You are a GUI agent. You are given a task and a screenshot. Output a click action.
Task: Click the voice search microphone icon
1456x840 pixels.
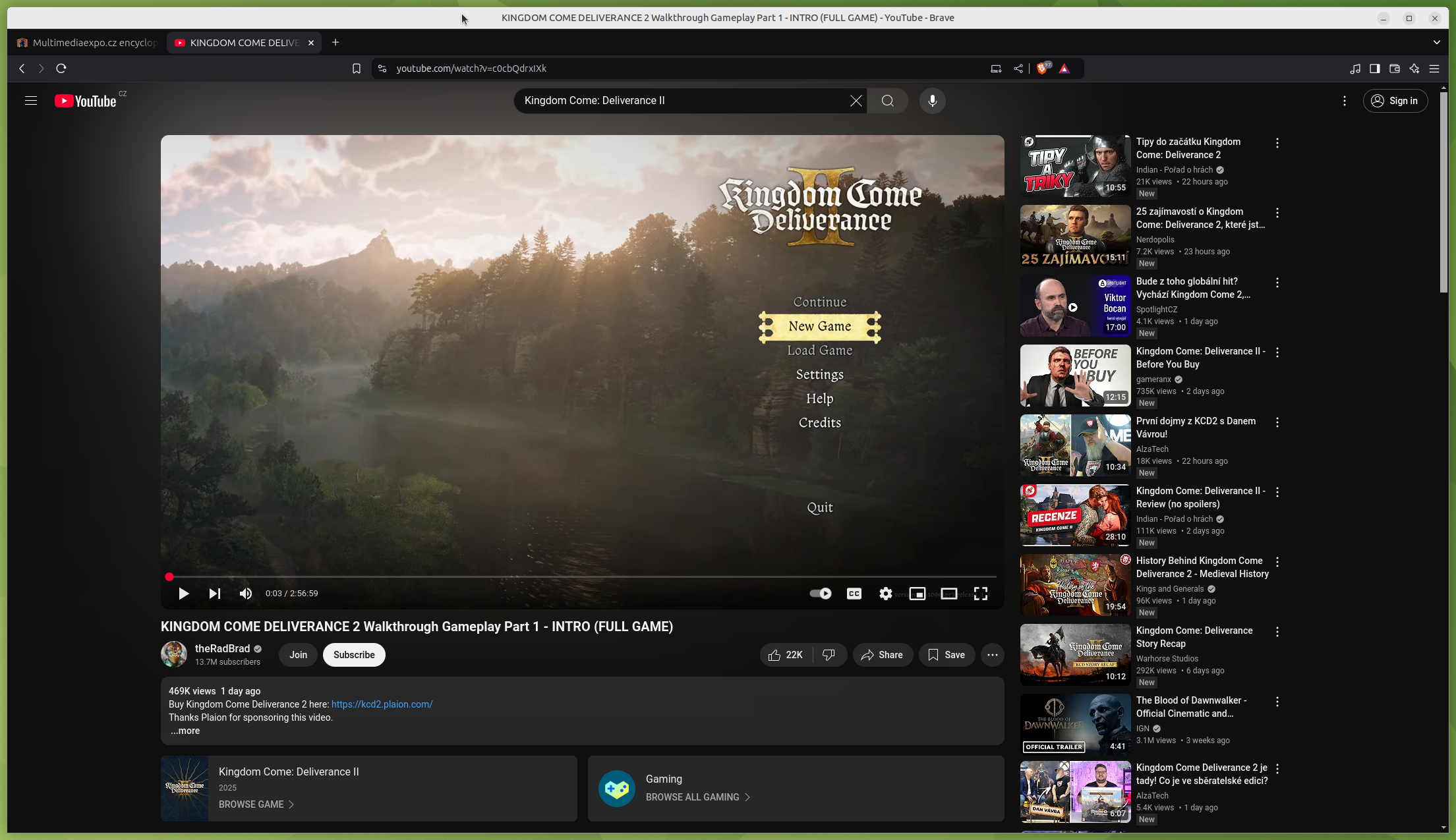932,101
